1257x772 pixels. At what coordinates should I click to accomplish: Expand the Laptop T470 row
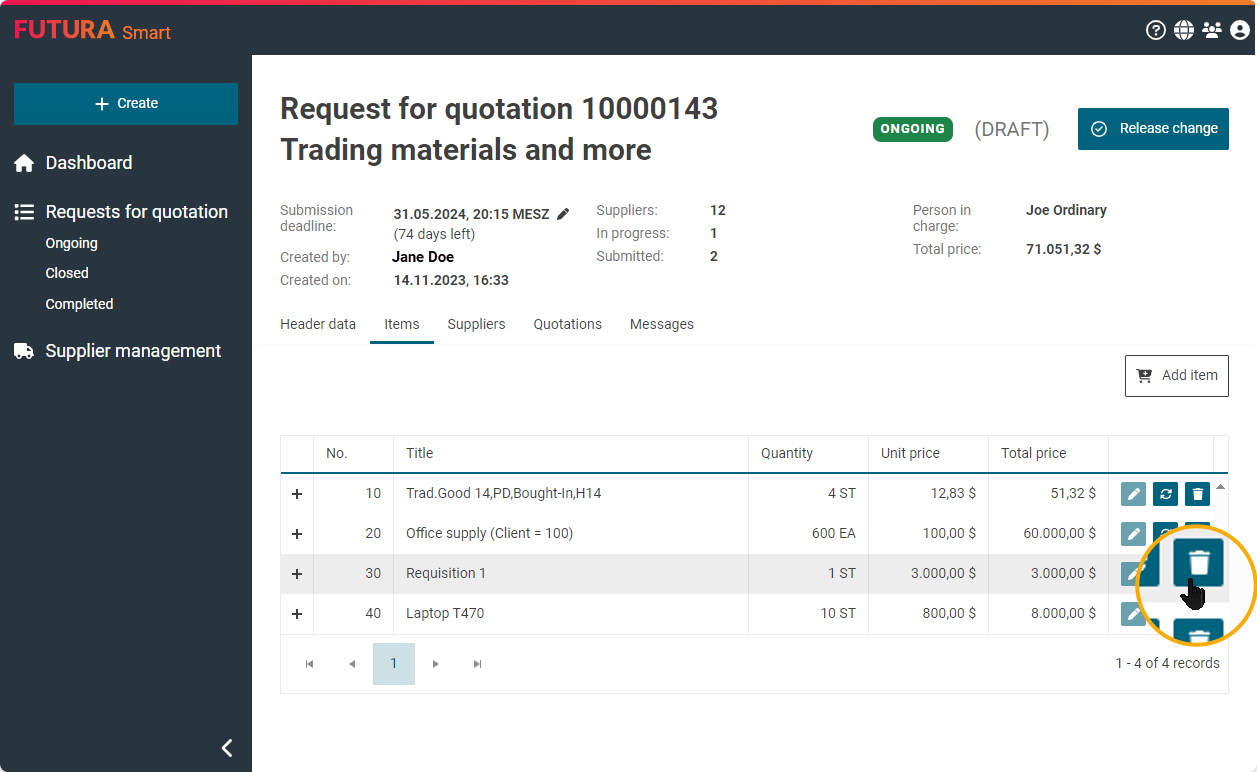297,614
